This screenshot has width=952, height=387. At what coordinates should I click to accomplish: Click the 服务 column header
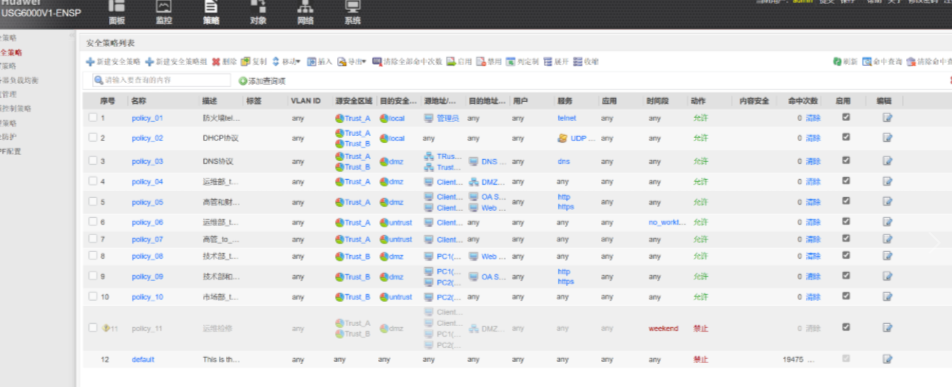coord(565,101)
